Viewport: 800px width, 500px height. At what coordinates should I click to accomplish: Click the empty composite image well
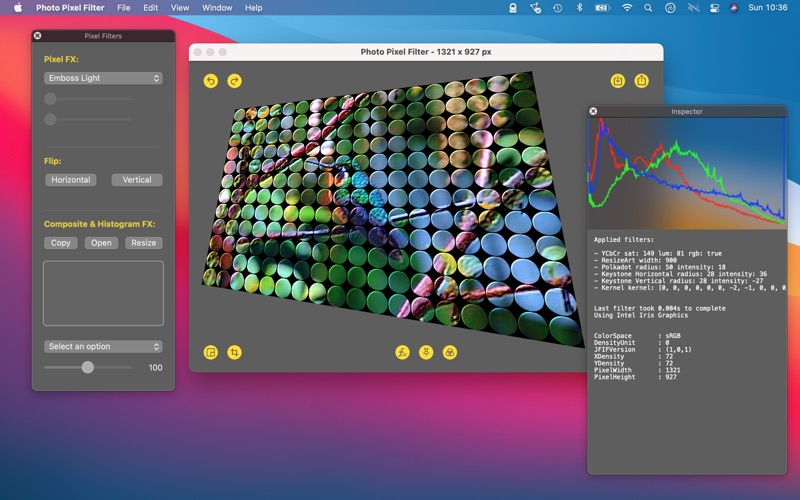103,293
